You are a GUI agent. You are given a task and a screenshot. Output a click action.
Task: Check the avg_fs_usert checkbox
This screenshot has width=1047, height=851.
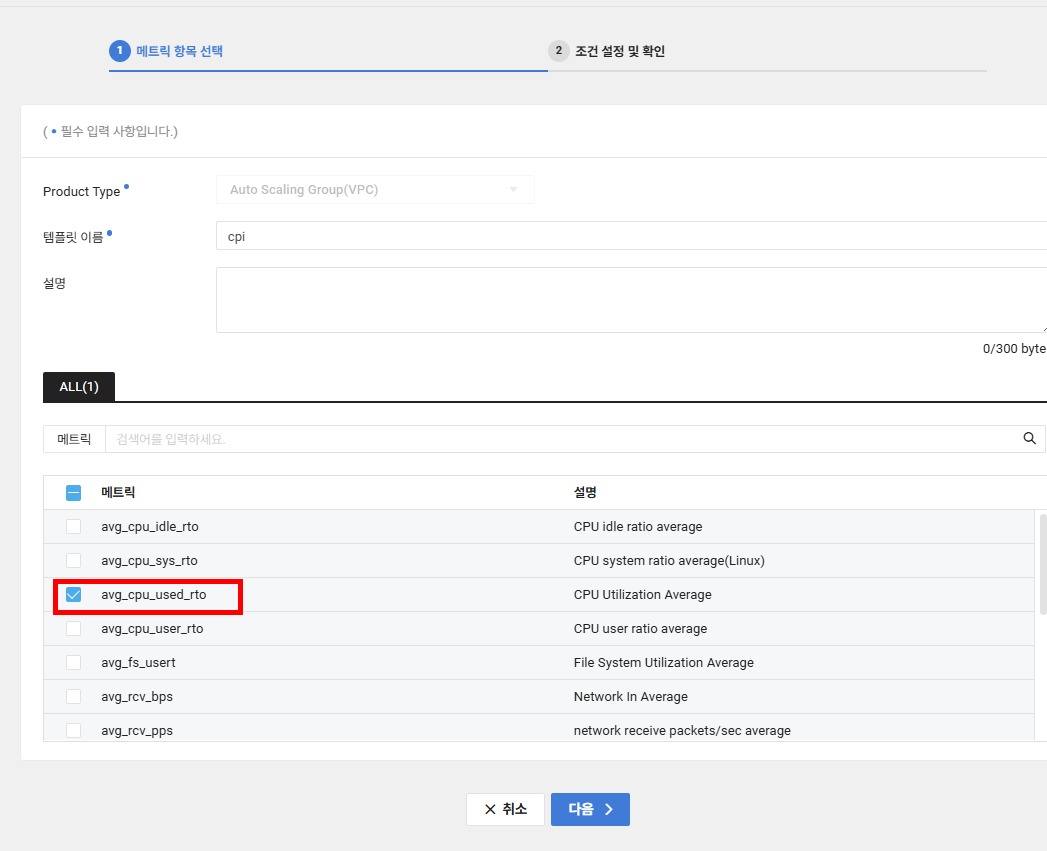[73, 663]
